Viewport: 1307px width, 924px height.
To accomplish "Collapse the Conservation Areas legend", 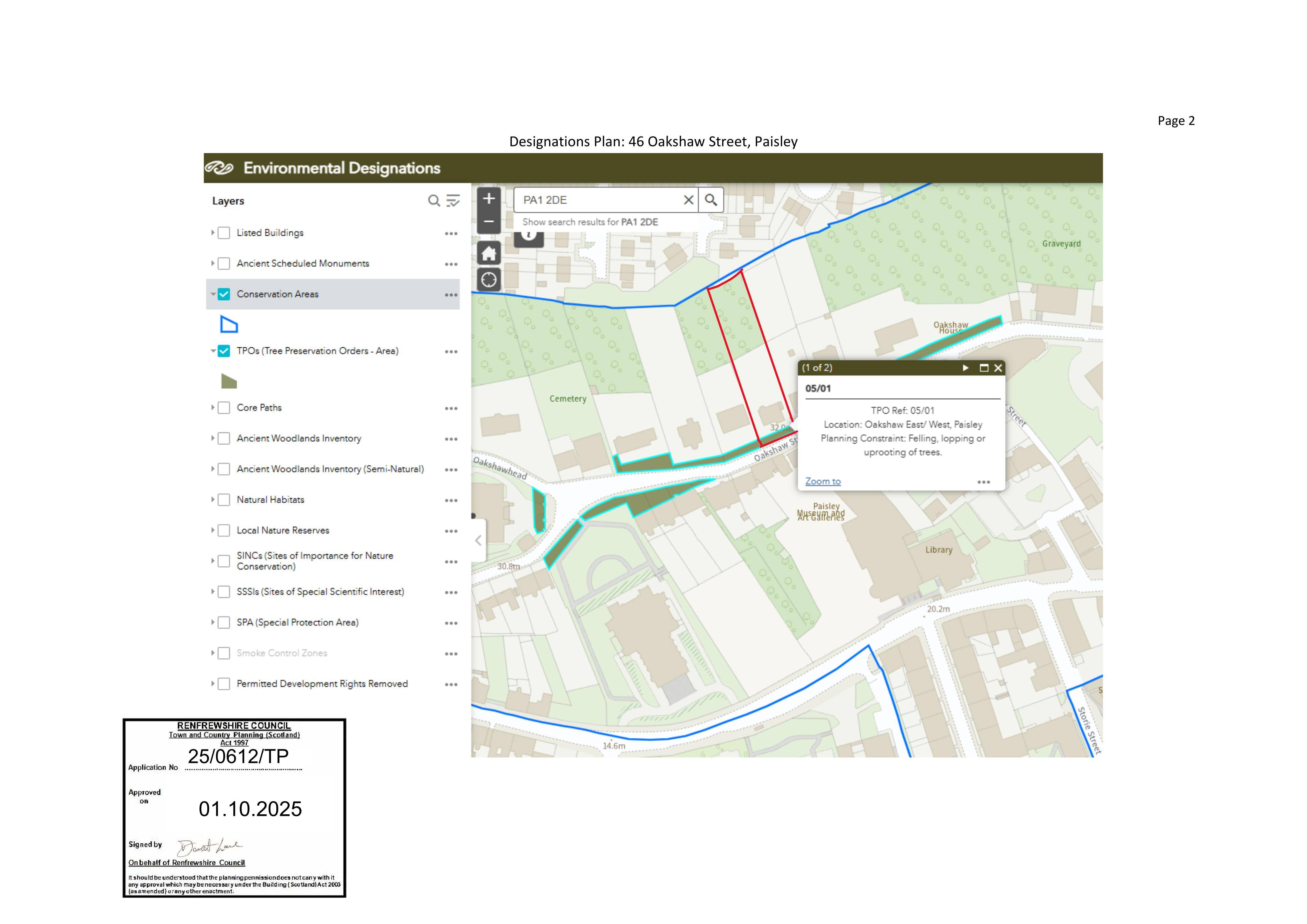I will (x=213, y=294).
